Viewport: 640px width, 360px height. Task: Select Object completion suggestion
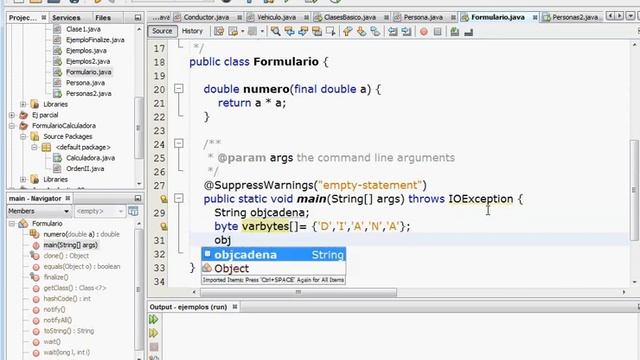pyautogui.click(x=273, y=268)
